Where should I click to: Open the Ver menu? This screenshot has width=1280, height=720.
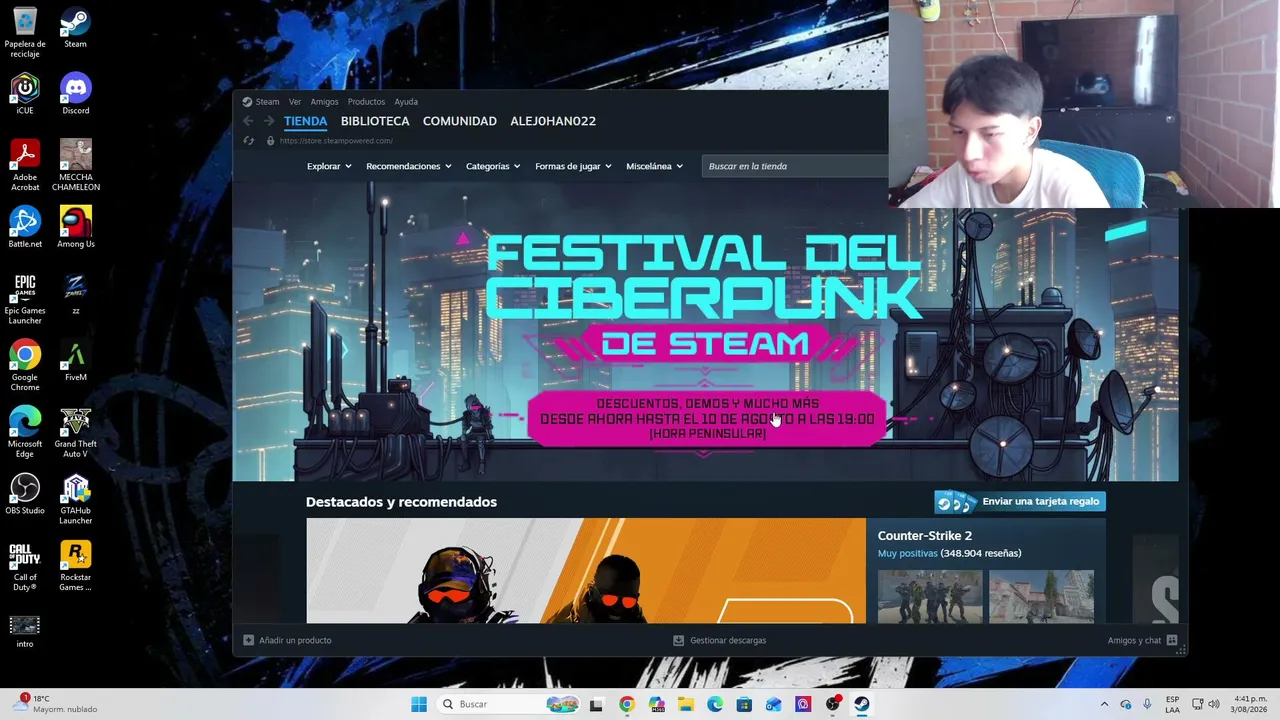click(295, 101)
